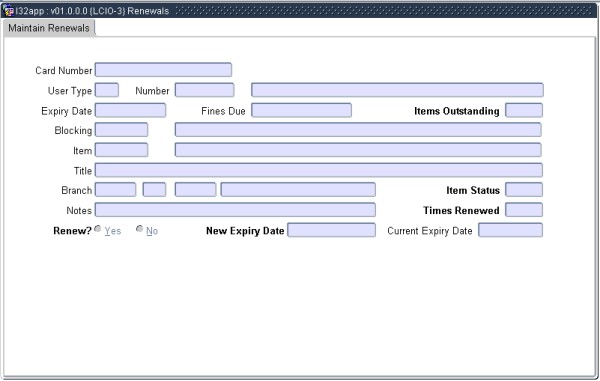Click the first Branch field
600x381 pixels.
(x=116, y=190)
